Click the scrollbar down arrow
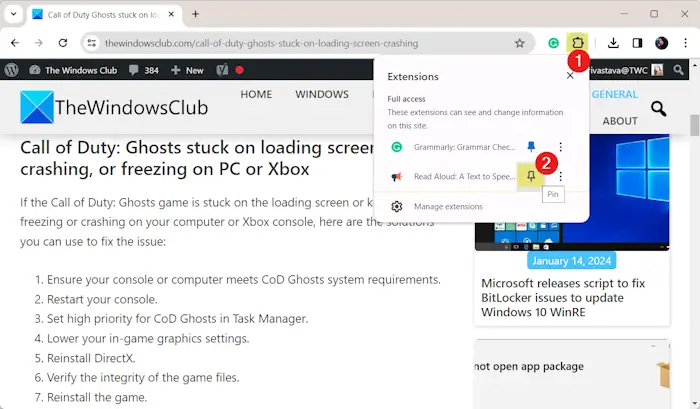The width and height of the screenshot is (700, 409). [x=694, y=403]
